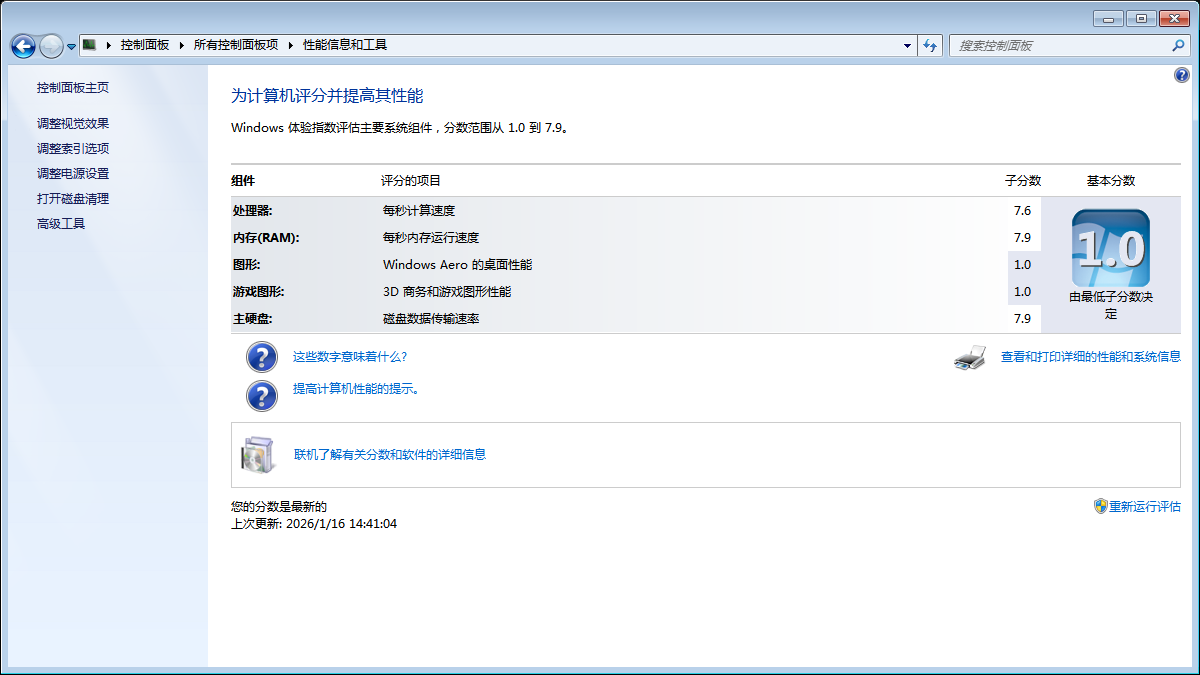
Task: Click the question icon beside 这些数字意味着什么
Action: click(x=262, y=357)
